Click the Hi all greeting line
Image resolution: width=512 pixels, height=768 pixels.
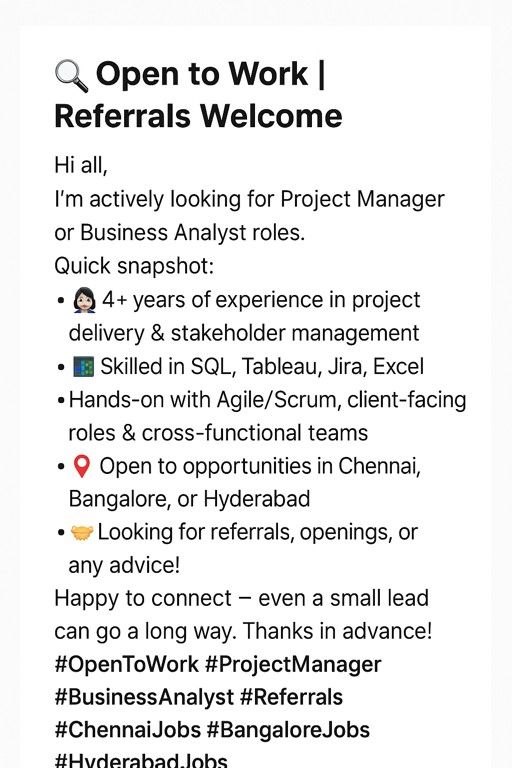point(81,165)
